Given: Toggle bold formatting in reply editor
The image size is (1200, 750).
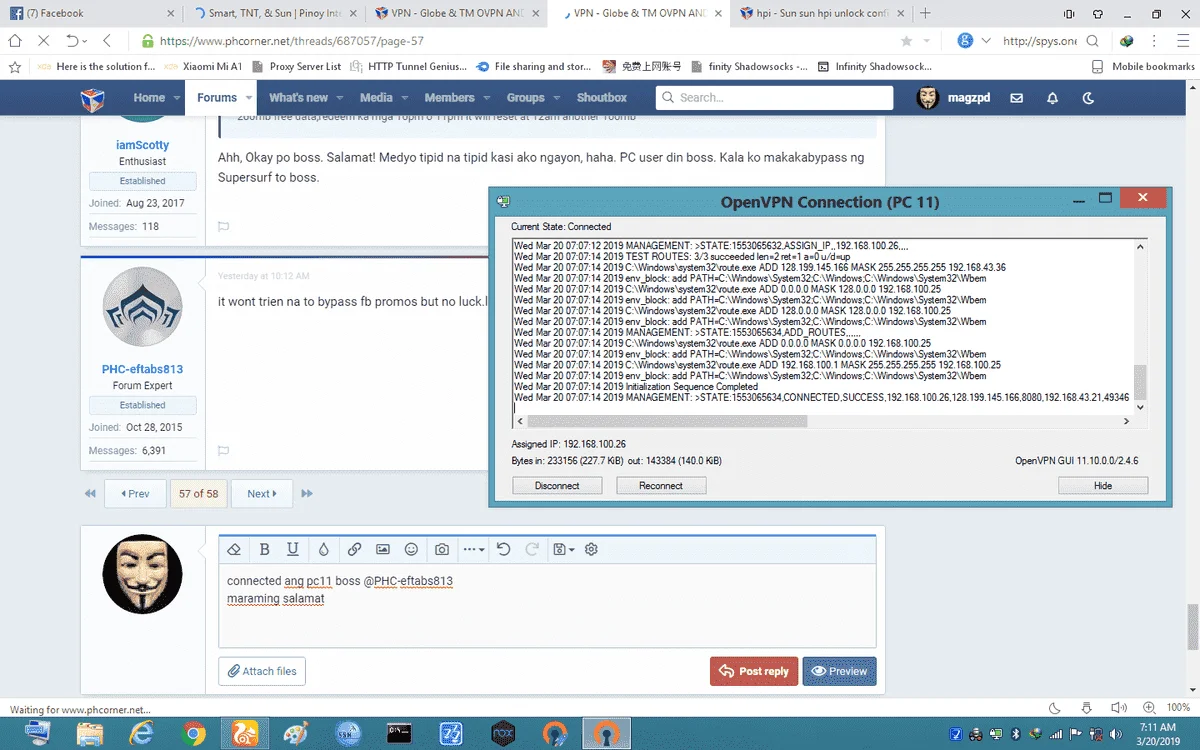Looking at the screenshot, I should point(264,549).
